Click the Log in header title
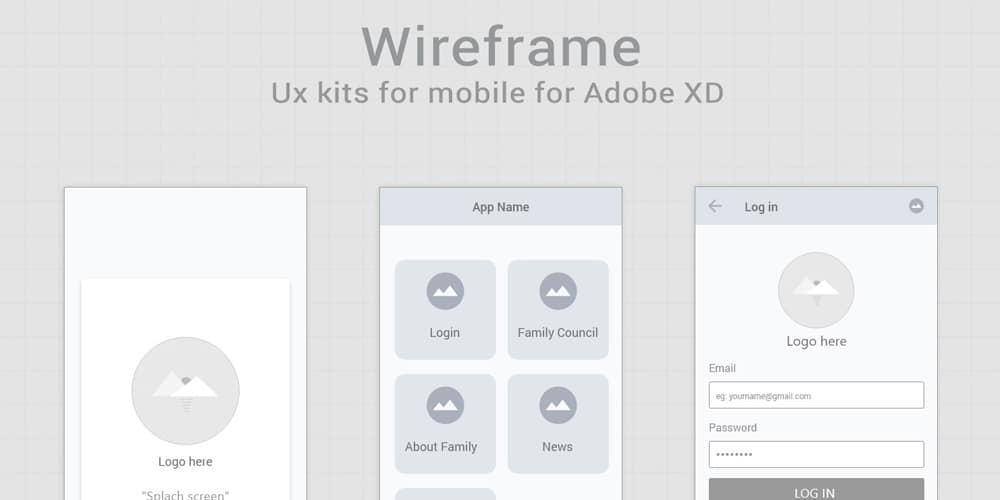1000x500 pixels. point(761,207)
